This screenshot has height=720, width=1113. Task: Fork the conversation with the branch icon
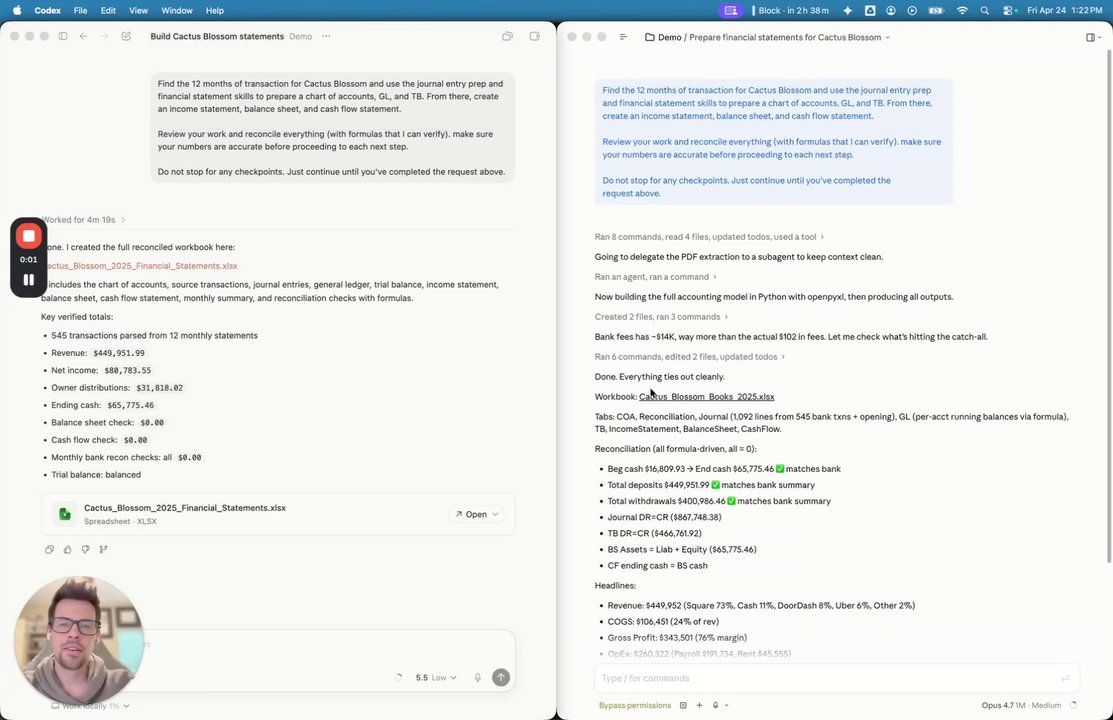click(104, 550)
